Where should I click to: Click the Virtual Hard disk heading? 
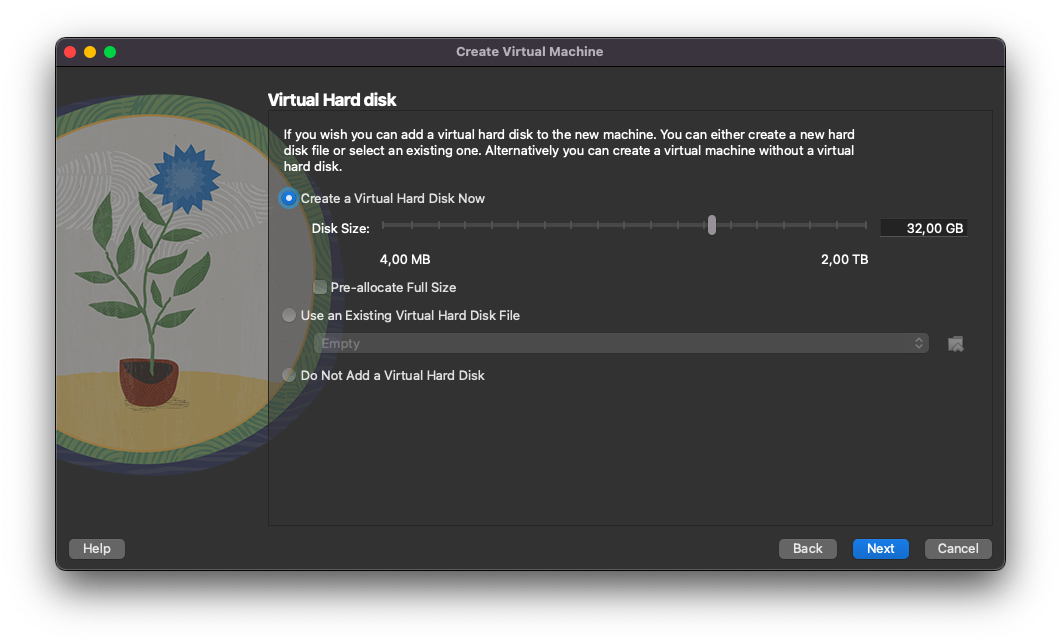(332, 100)
